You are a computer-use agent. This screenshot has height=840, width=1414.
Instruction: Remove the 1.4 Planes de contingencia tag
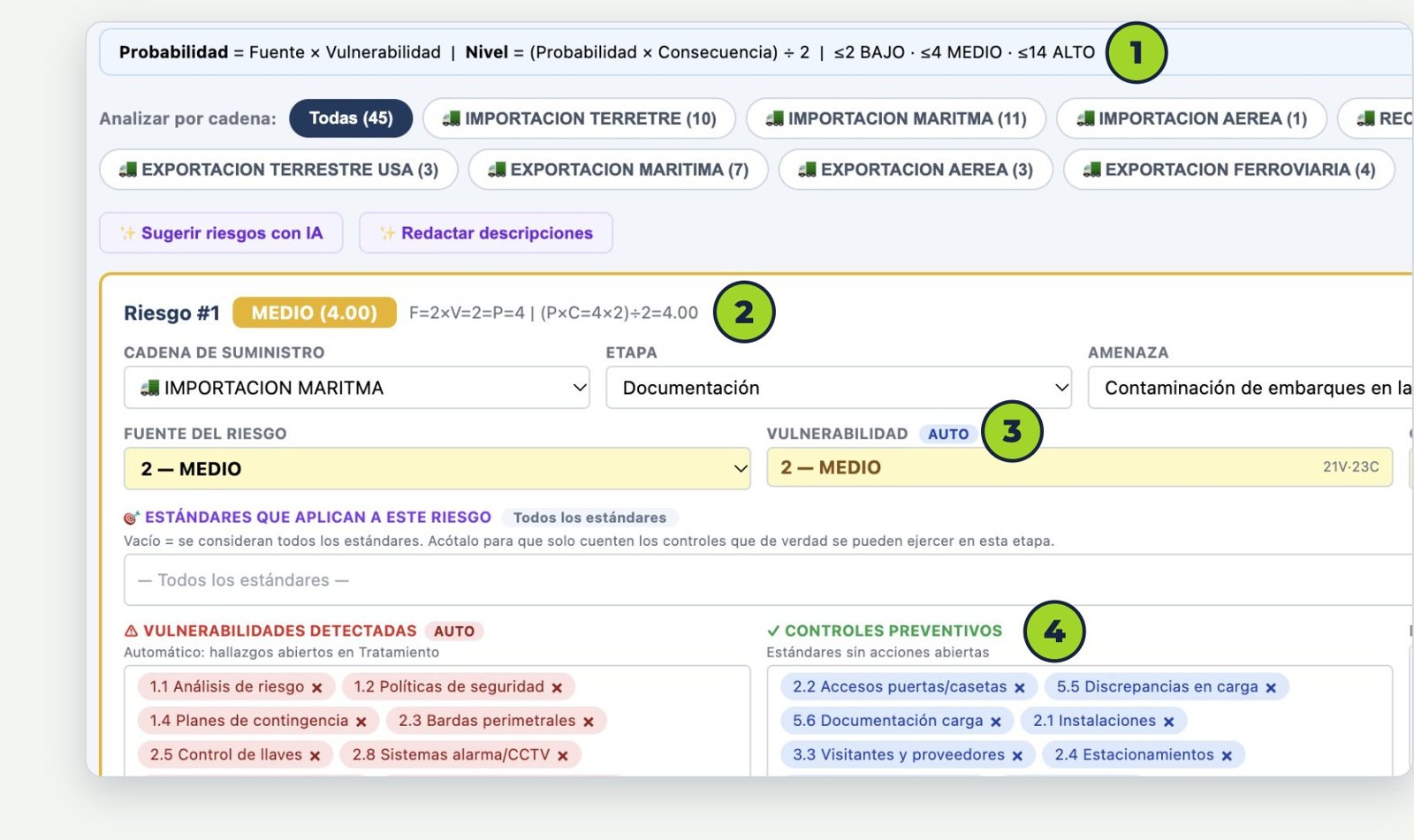[361, 722]
